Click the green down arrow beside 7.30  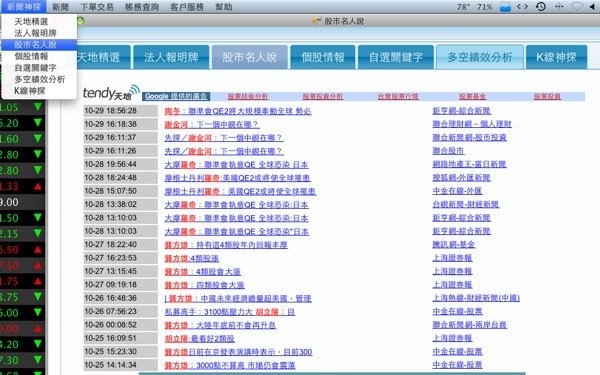click(38, 359)
